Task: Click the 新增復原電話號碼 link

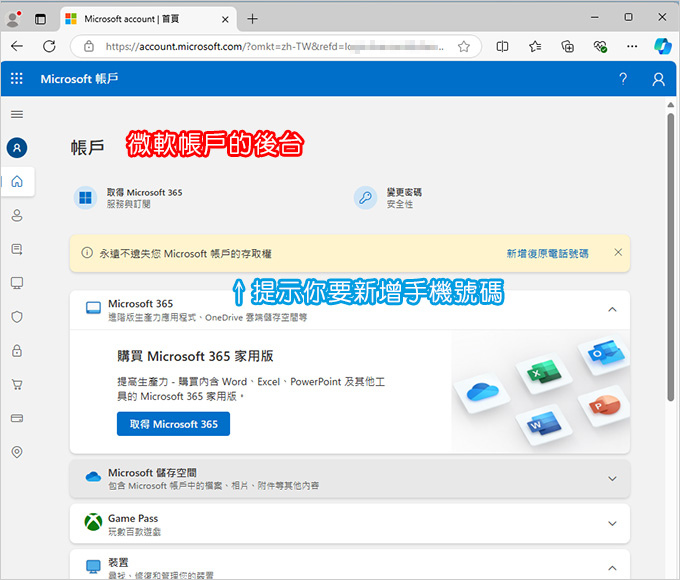Action: coord(547,253)
